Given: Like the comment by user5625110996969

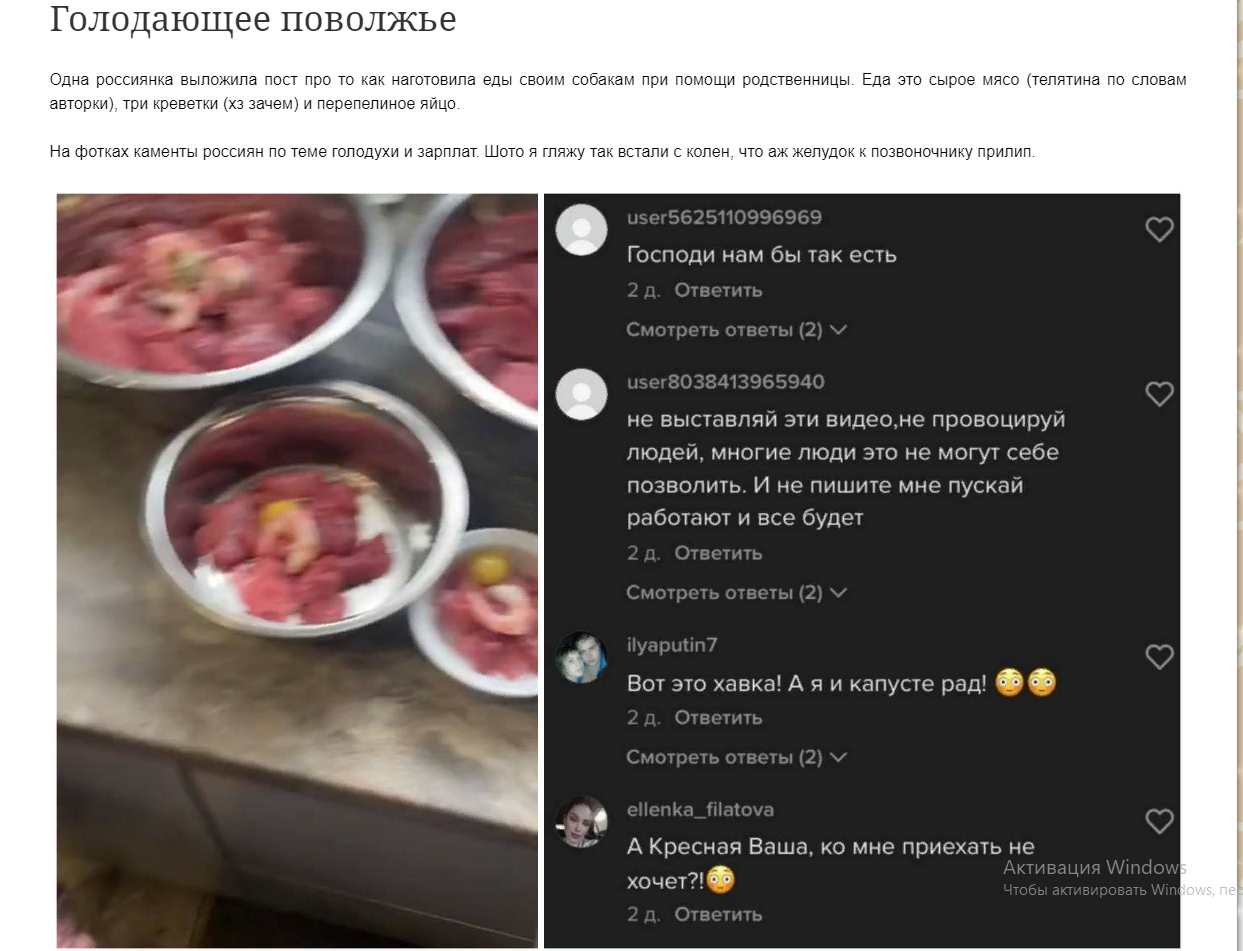Looking at the screenshot, I should click(1159, 230).
